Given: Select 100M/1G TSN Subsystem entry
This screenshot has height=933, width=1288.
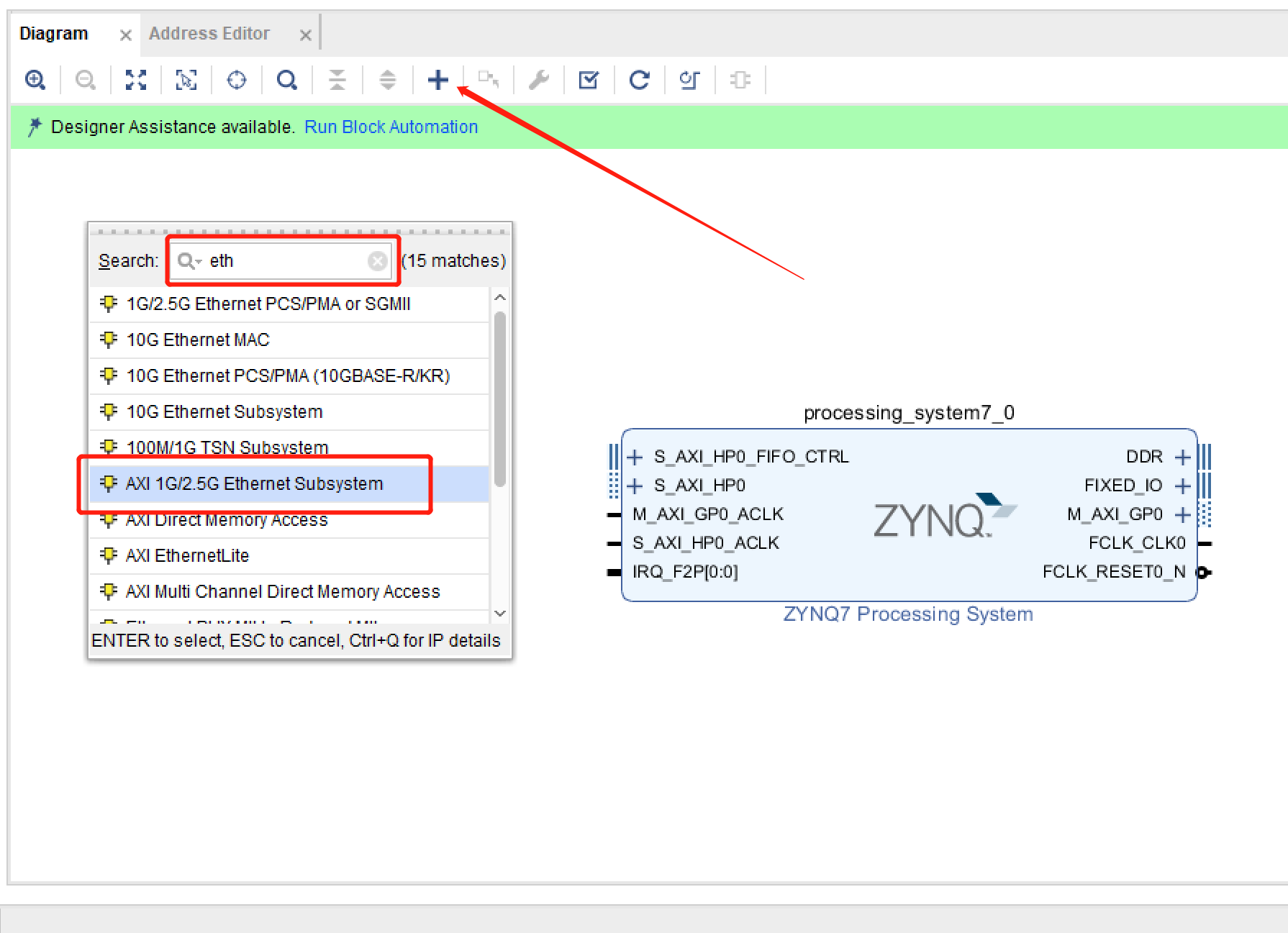Looking at the screenshot, I should [290, 447].
